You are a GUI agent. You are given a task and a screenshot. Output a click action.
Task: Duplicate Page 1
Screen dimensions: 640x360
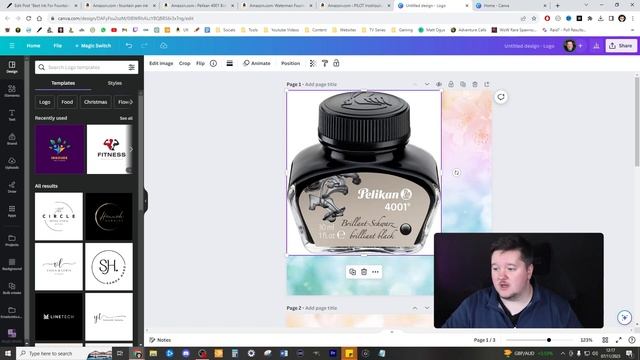[x=462, y=84]
